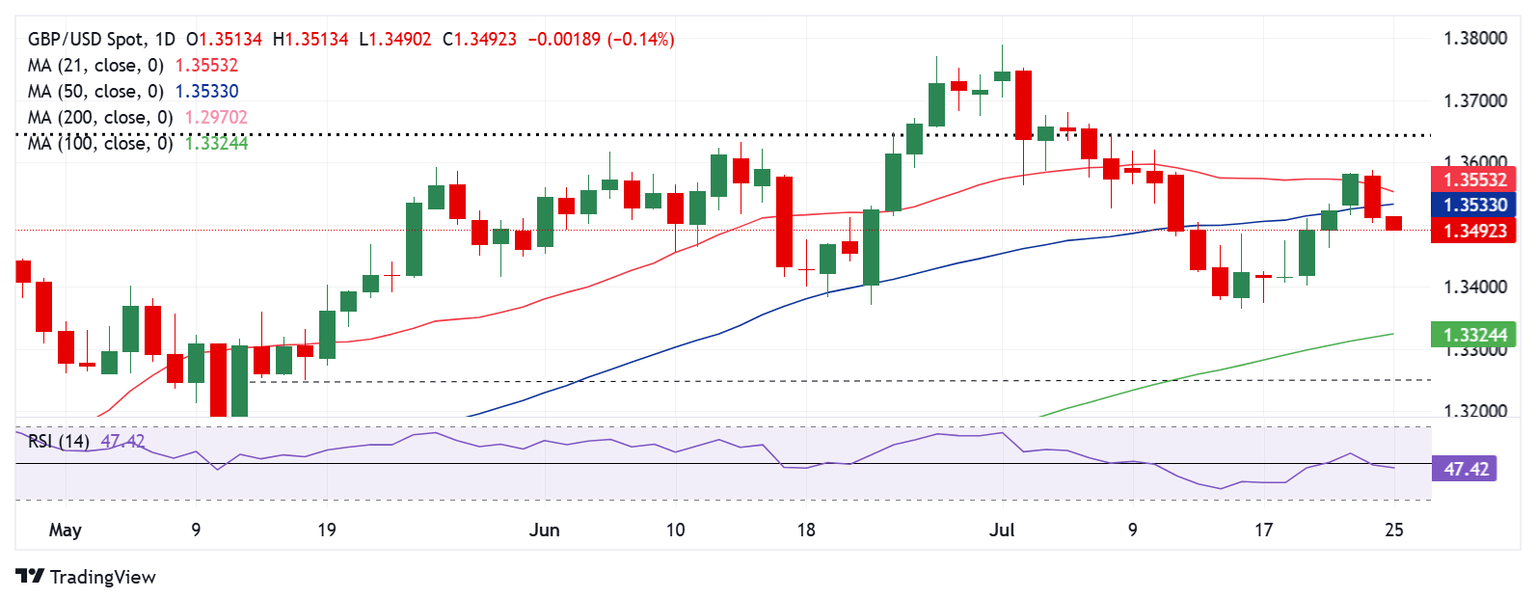This screenshot has width=1536, height=603.
Task: Click the purple 47.42 RSI value tag
Action: pos(1466,467)
